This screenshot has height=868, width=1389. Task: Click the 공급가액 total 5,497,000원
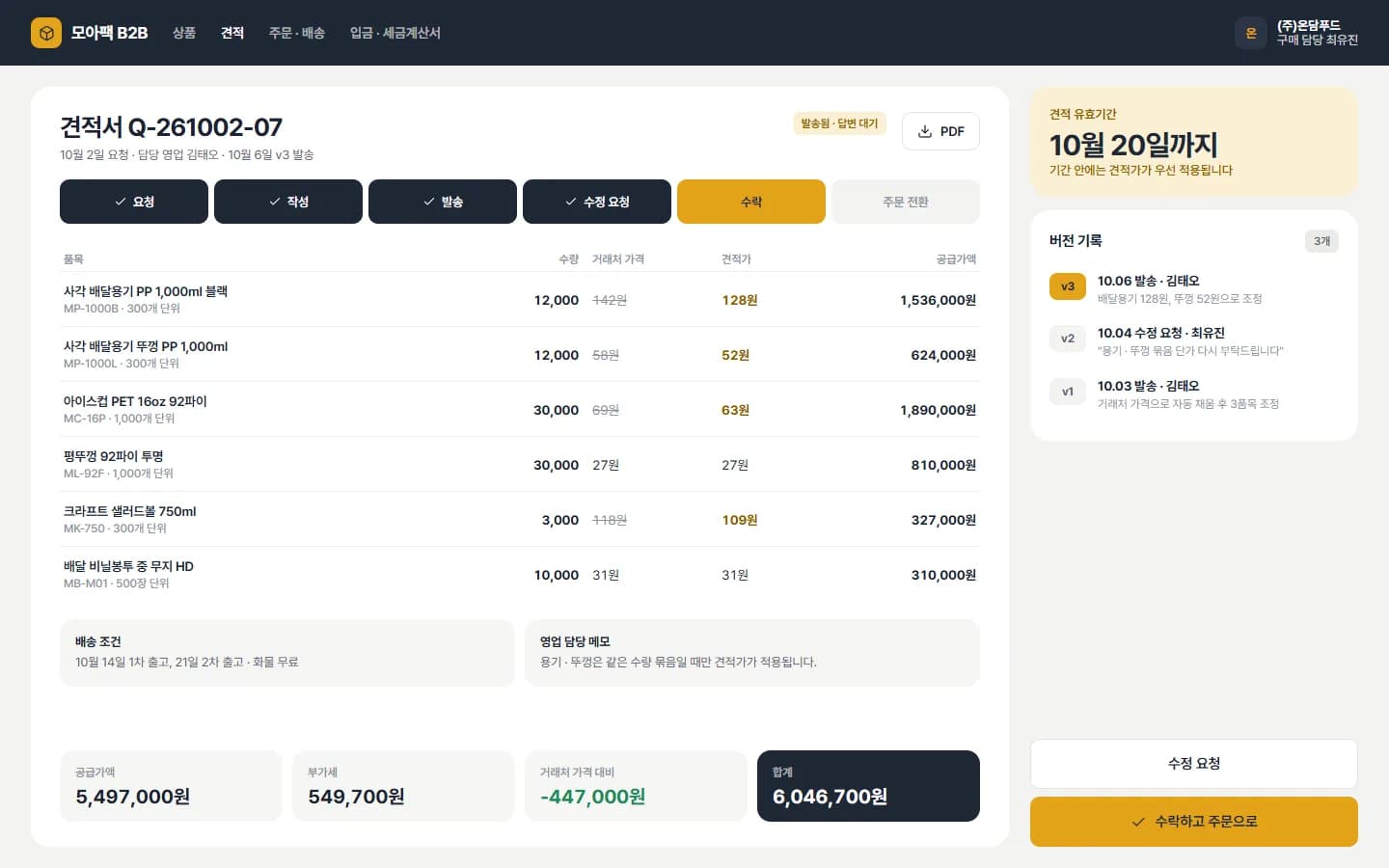pyautogui.click(x=133, y=797)
